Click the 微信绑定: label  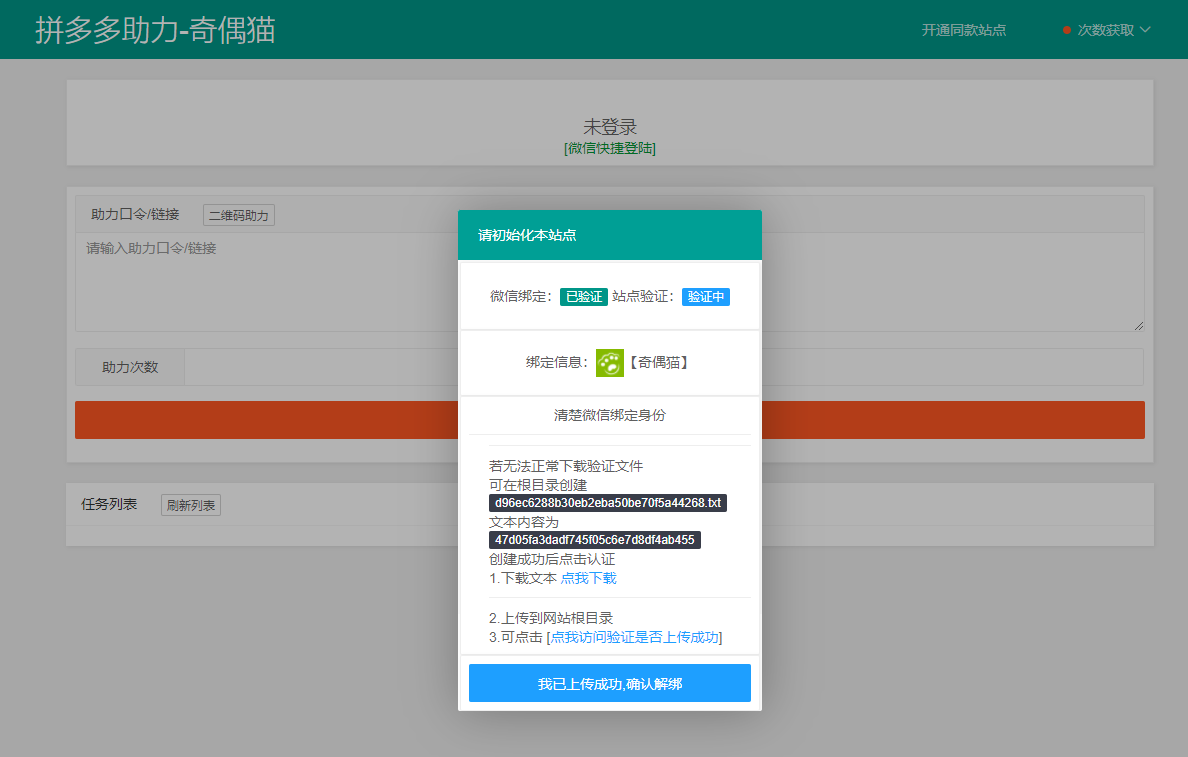[521, 297]
